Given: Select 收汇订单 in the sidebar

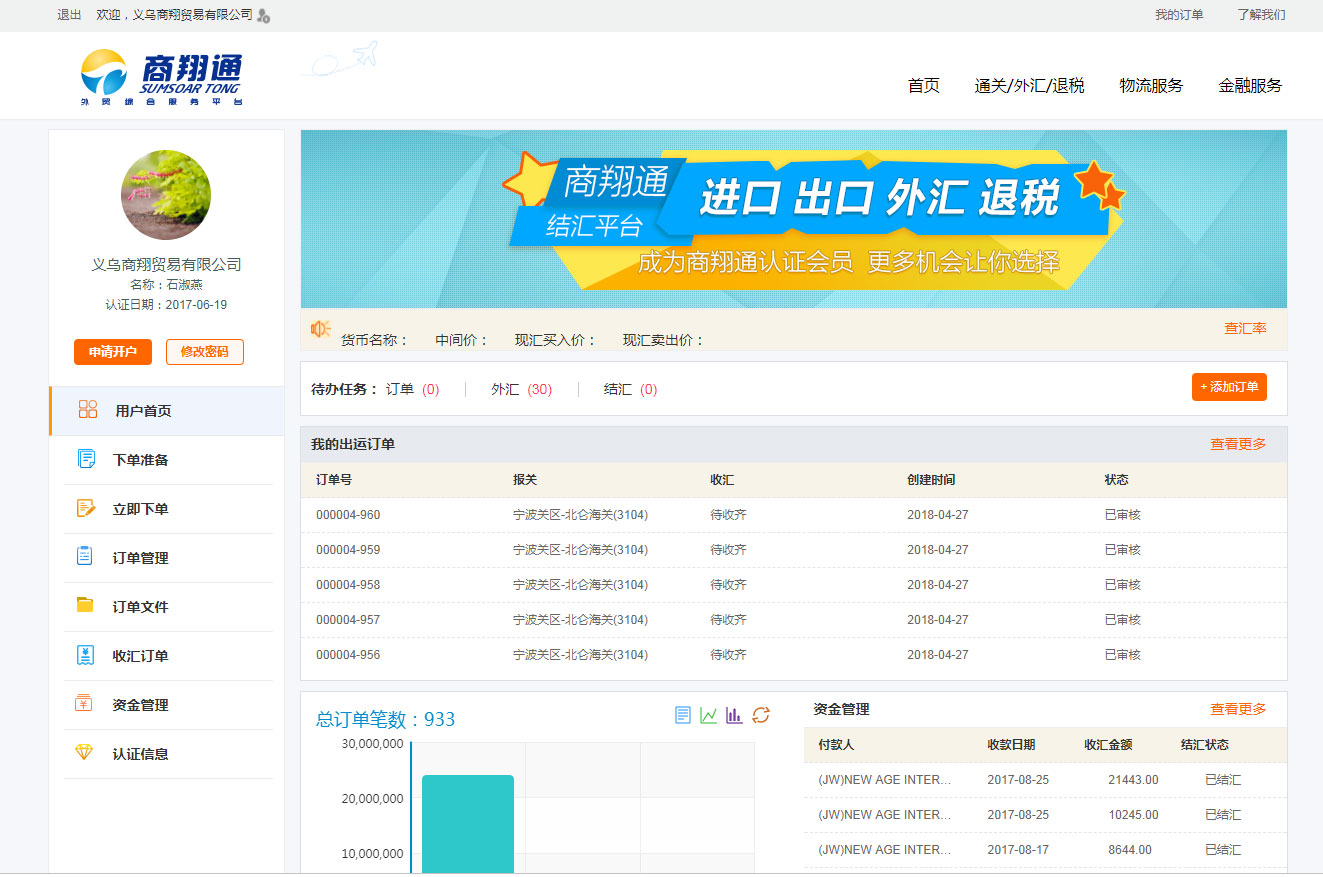Looking at the screenshot, I should (167, 656).
